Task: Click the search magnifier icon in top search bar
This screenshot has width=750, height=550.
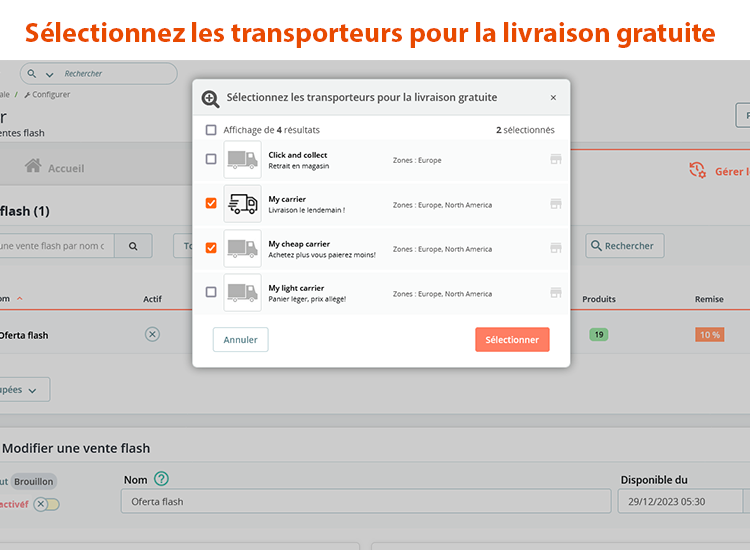Action: (x=32, y=74)
